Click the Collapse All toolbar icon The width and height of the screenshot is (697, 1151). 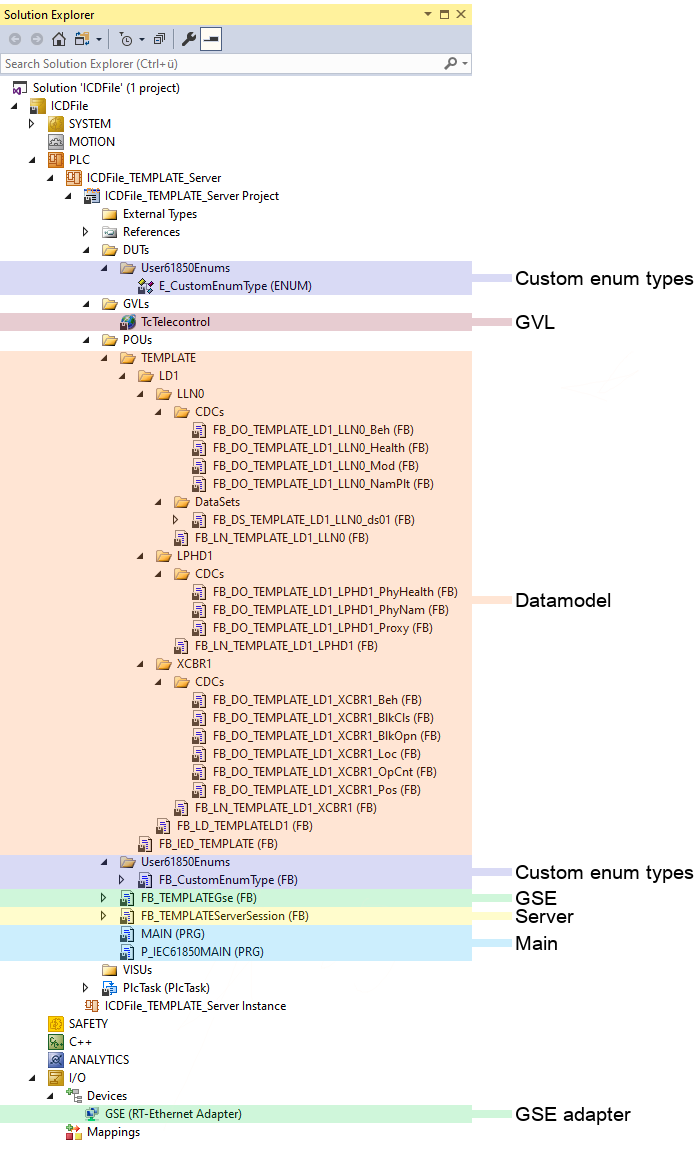159,39
